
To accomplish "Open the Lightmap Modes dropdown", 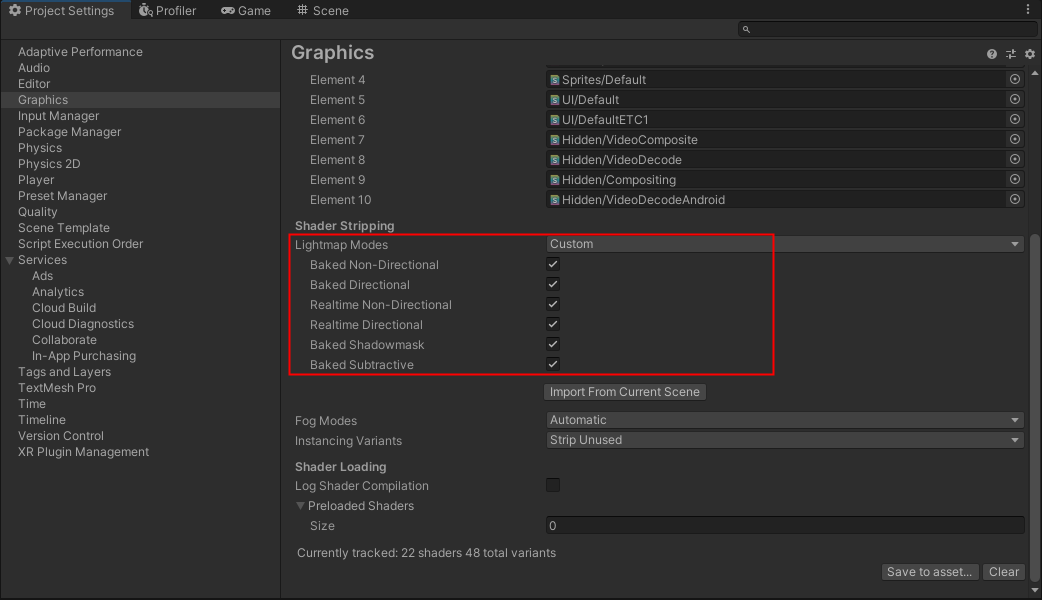I will pyautogui.click(x=785, y=244).
